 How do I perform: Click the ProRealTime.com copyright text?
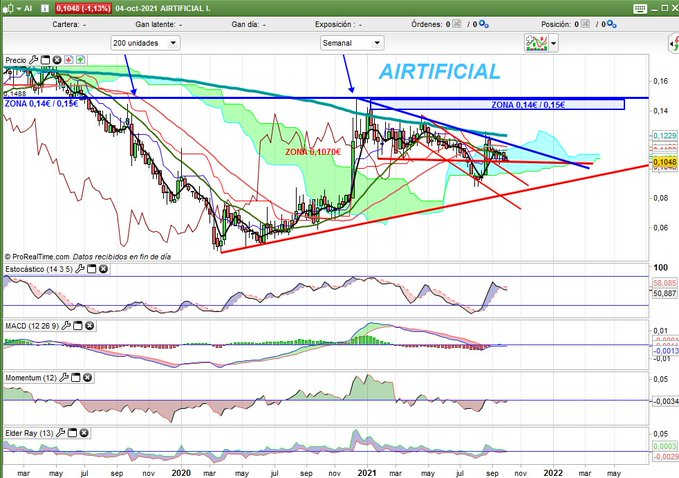tap(36, 256)
